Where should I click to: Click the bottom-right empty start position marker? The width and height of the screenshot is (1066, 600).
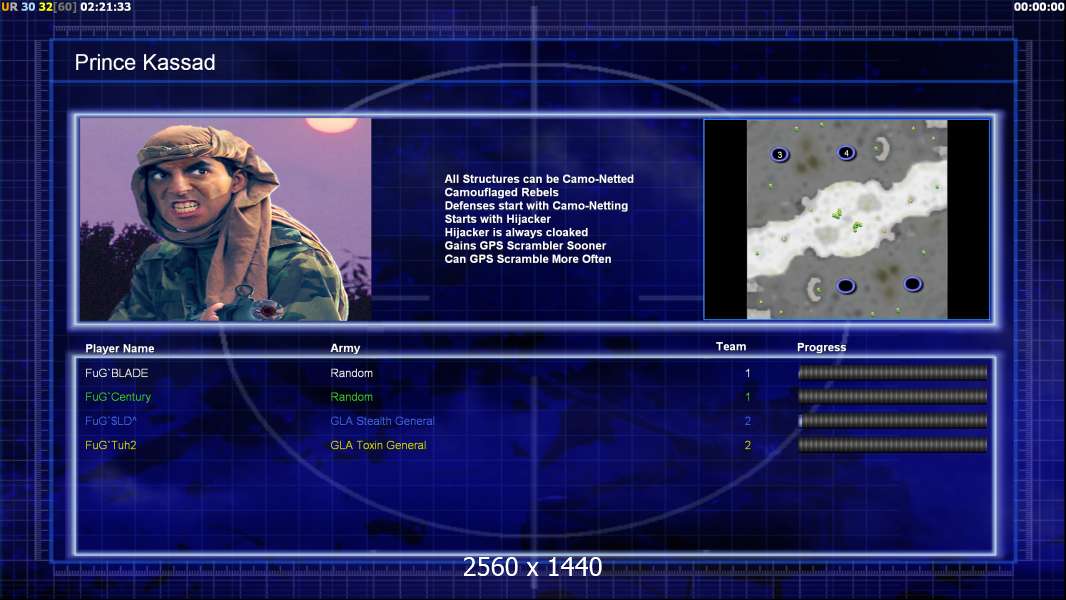(912, 284)
